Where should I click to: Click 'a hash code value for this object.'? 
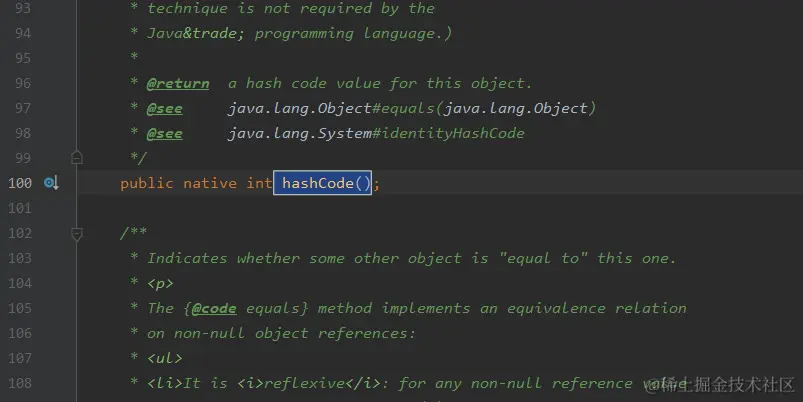pyautogui.click(x=380, y=83)
